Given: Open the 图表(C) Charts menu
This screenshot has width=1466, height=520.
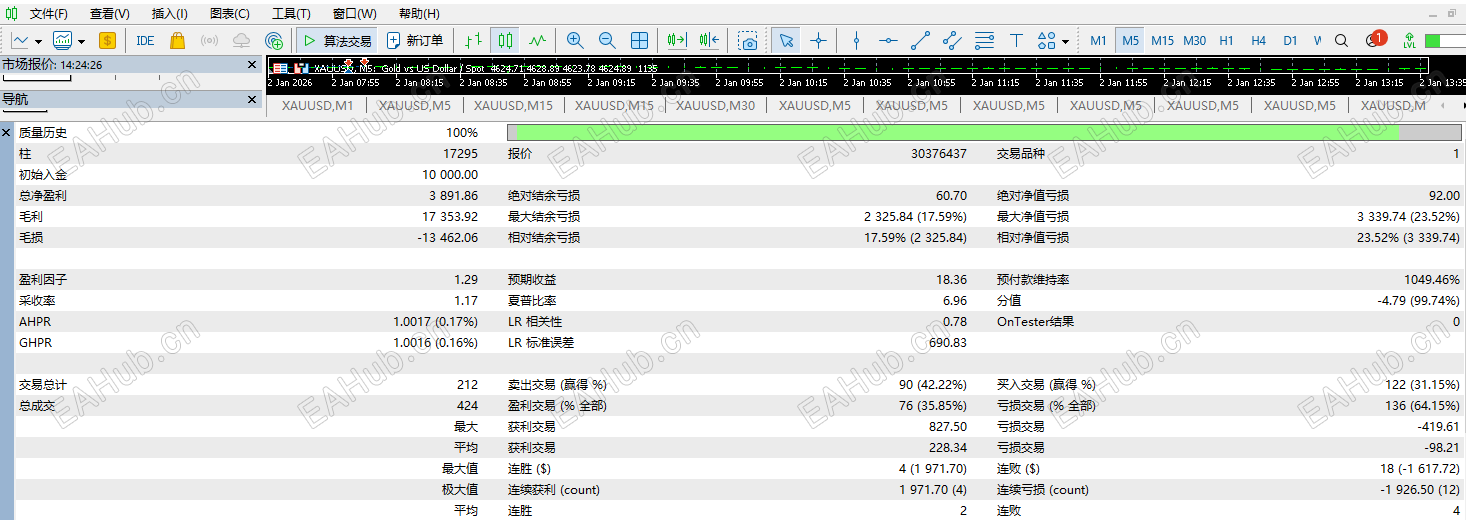Looking at the screenshot, I should (230, 14).
